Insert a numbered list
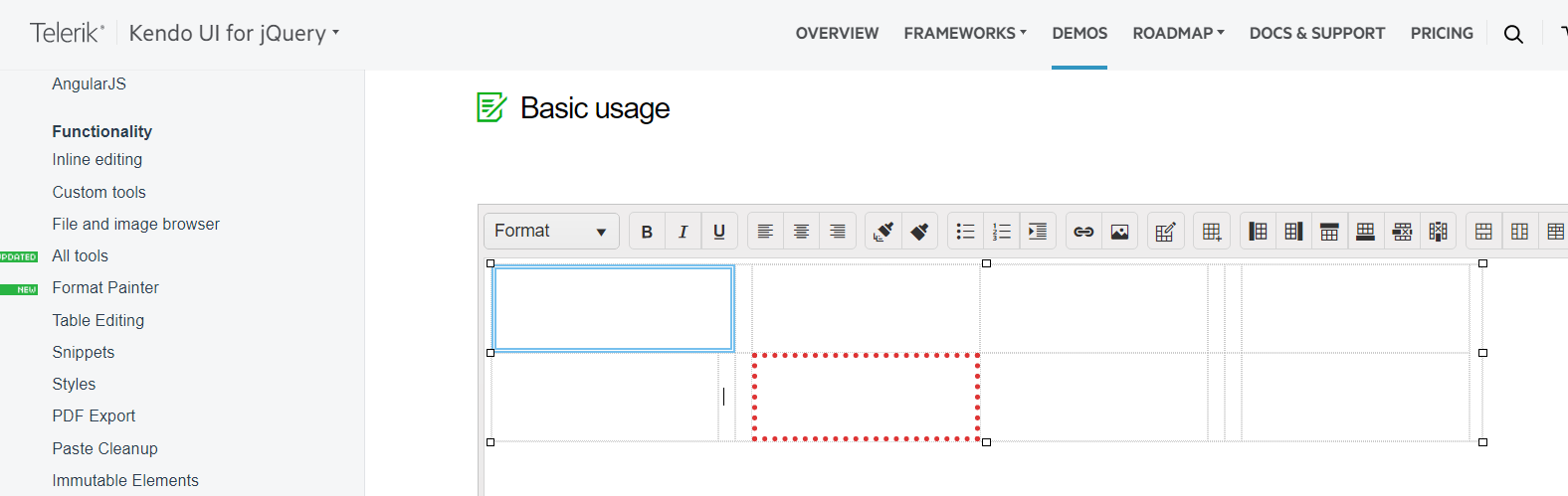The height and width of the screenshot is (496, 1568). 1001,232
